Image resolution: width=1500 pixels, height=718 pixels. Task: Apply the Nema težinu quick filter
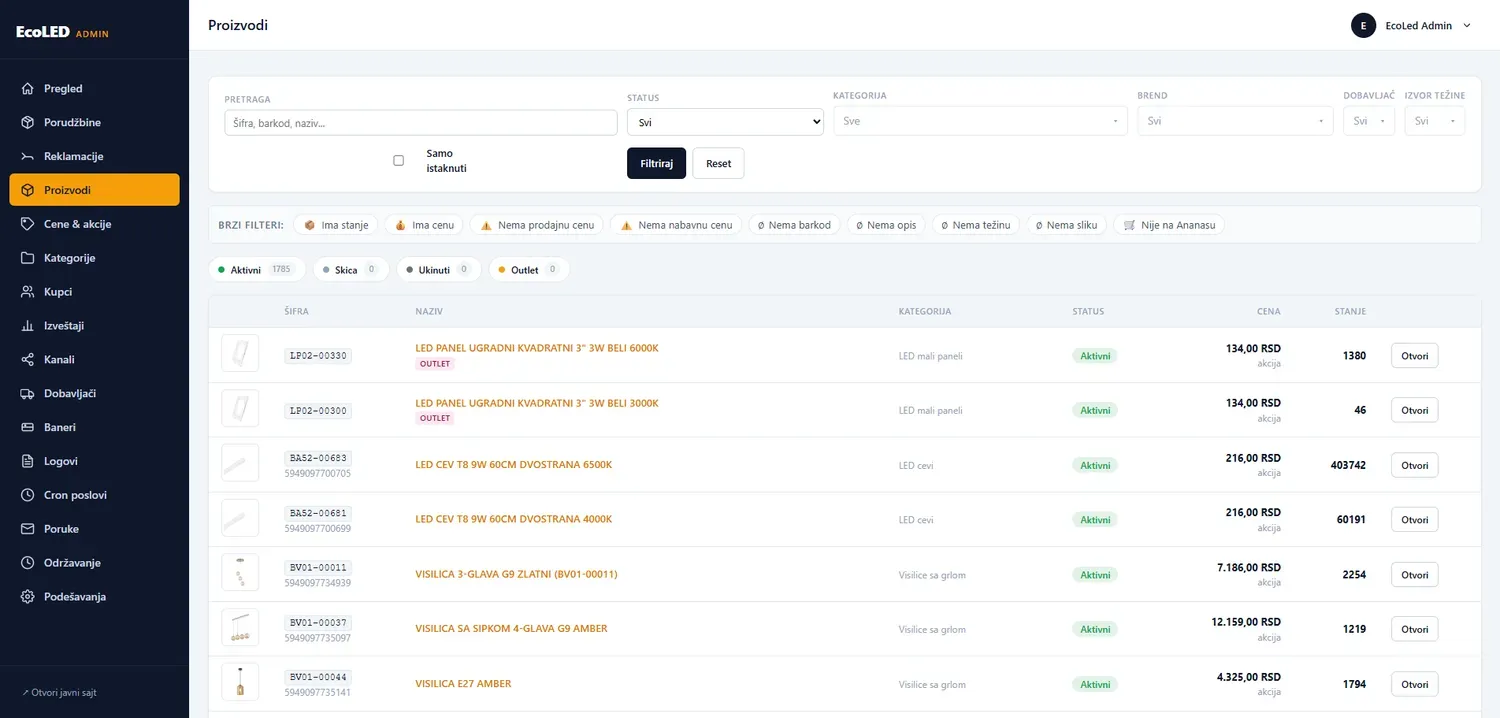[x=976, y=225]
